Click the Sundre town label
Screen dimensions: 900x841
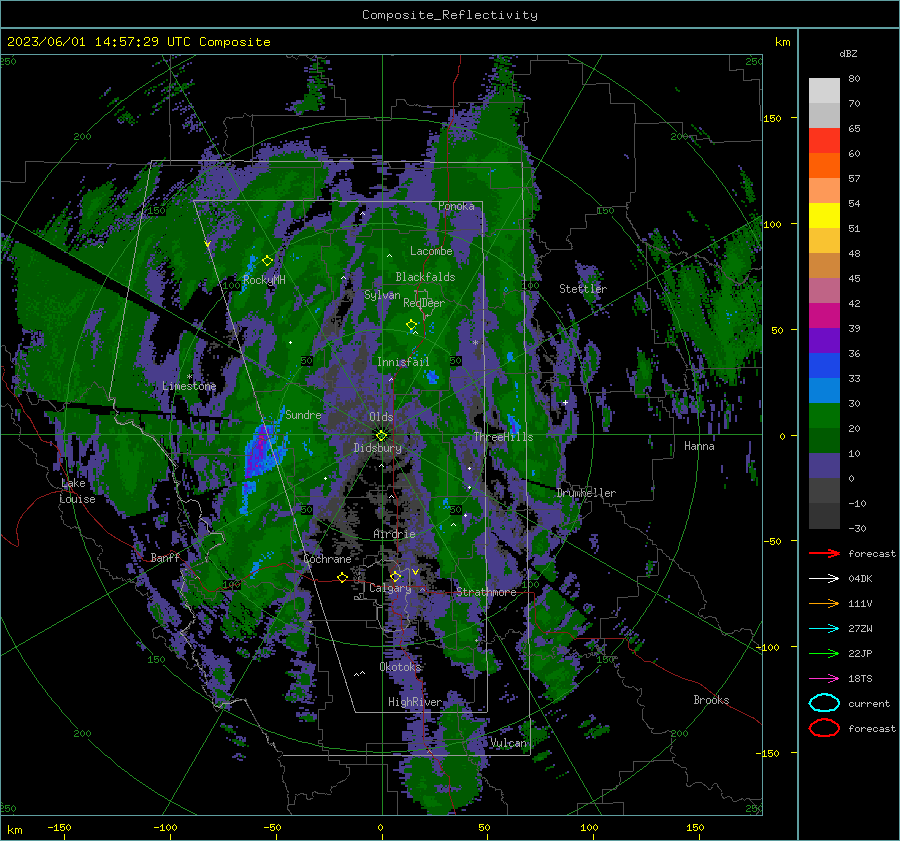pyautogui.click(x=303, y=414)
